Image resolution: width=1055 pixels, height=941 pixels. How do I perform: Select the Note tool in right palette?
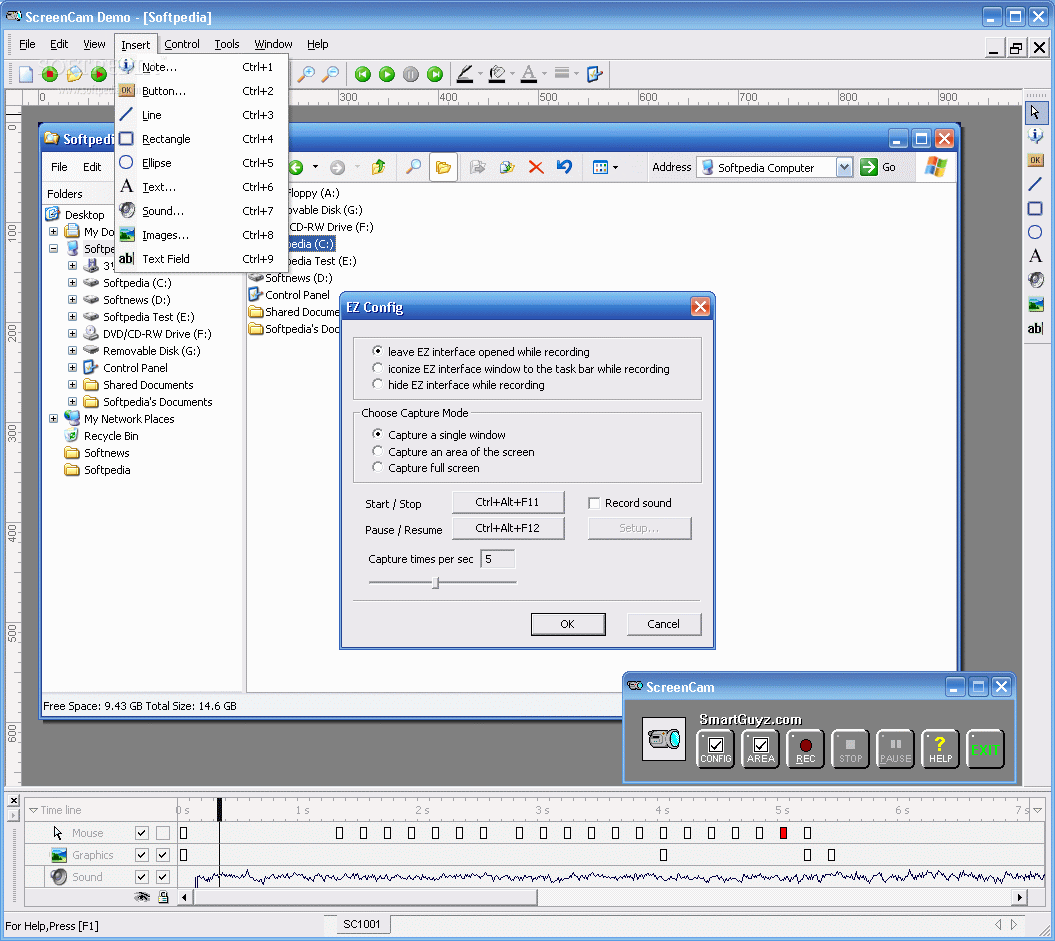point(1035,136)
